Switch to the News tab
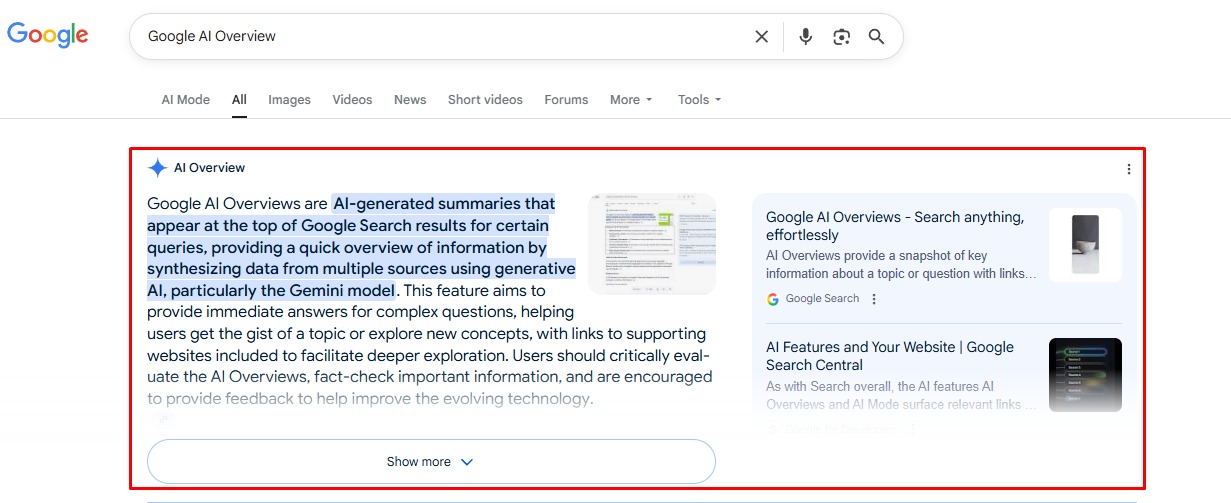Viewport: 1231px width, 503px height. (x=410, y=100)
